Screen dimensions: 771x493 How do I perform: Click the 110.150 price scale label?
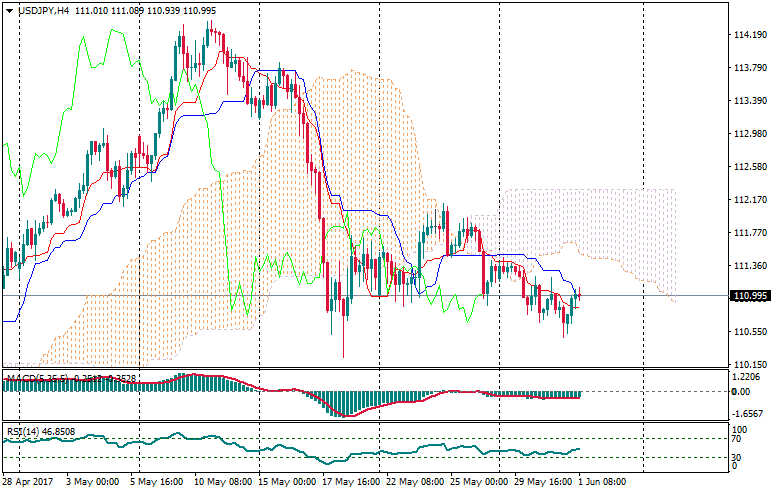pyautogui.click(x=748, y=365)
